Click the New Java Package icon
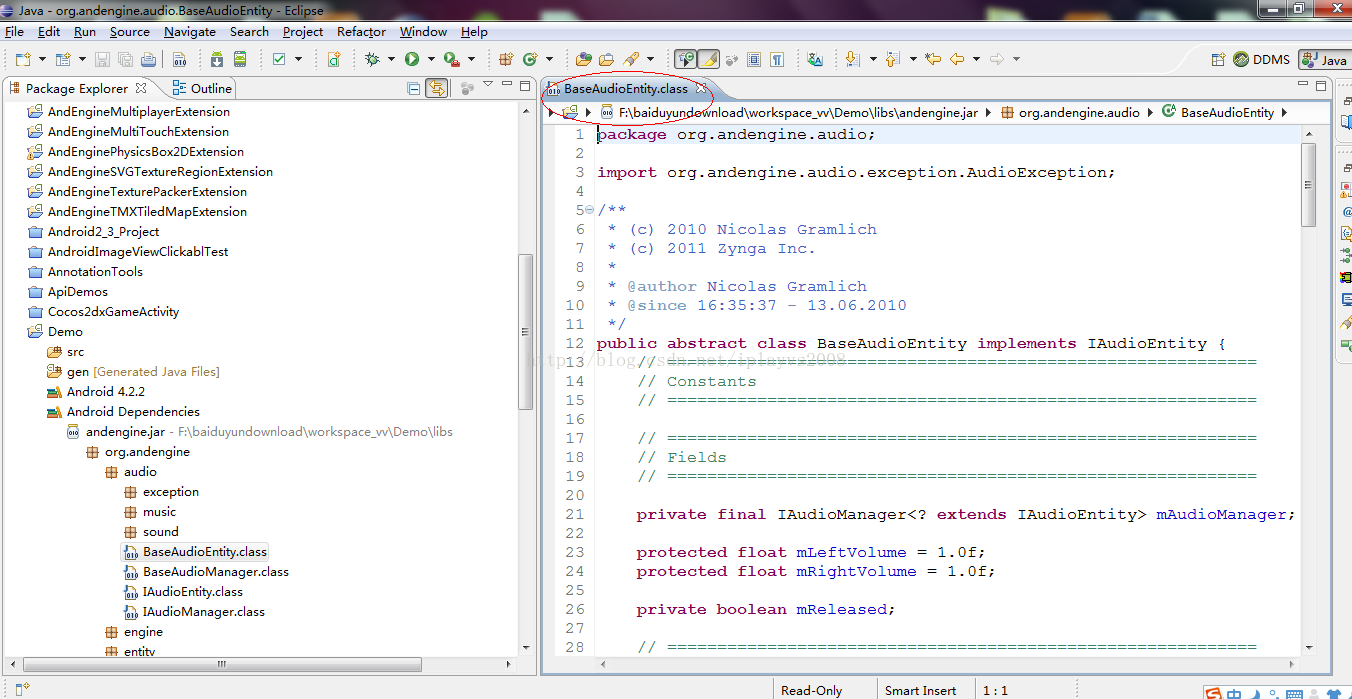 pos(506,59)
